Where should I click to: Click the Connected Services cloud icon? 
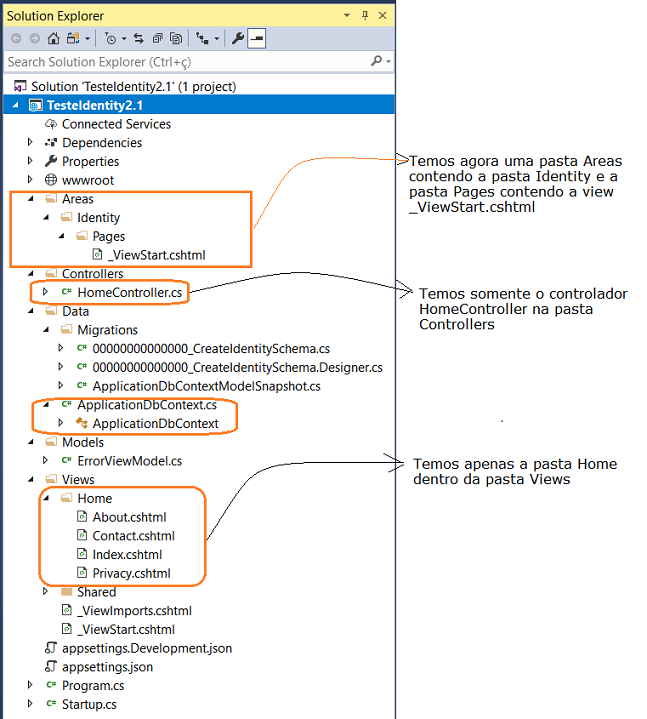51,124
